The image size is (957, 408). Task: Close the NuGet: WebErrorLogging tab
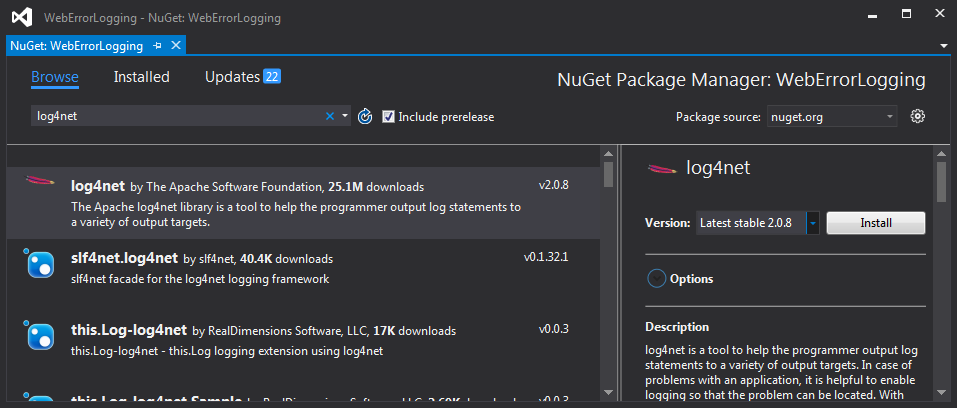point(175,45)
